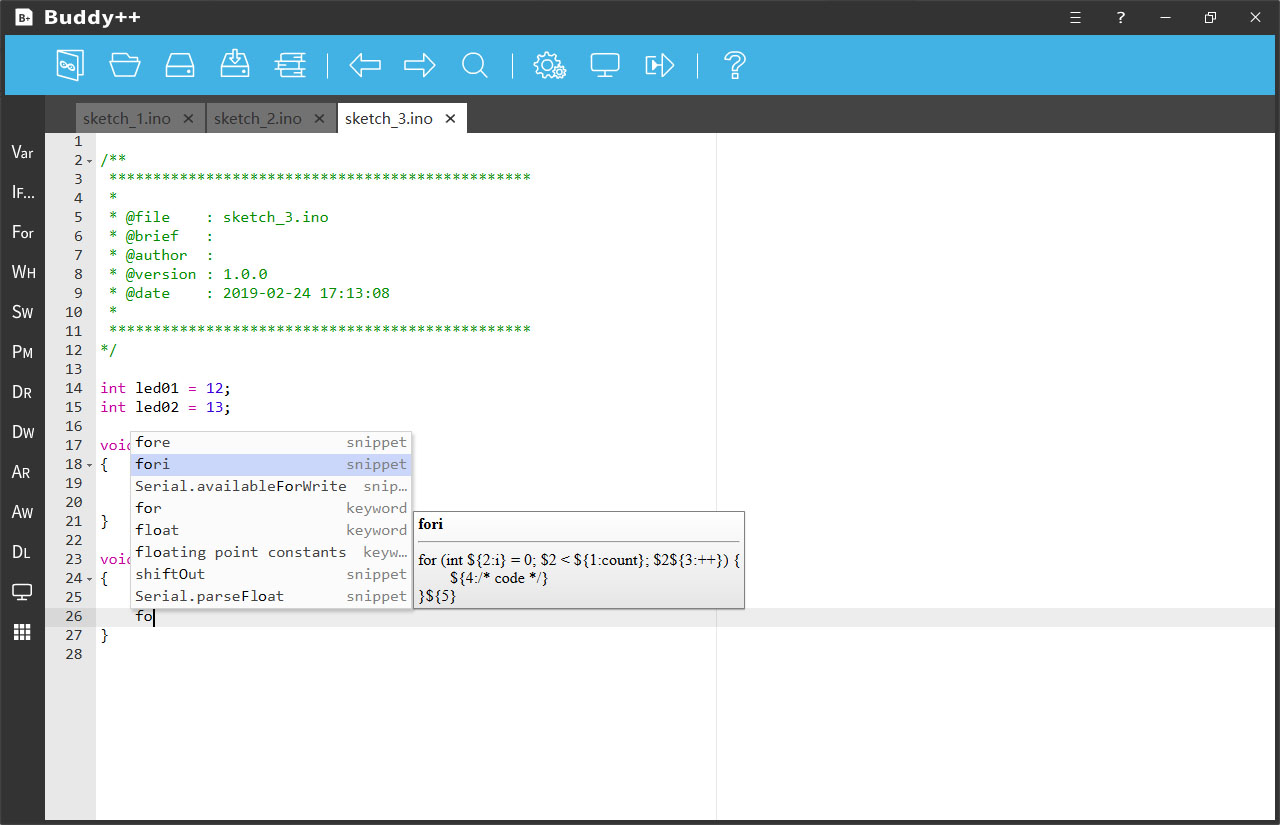Click the upload play-arrow icon

coord(660,66)
